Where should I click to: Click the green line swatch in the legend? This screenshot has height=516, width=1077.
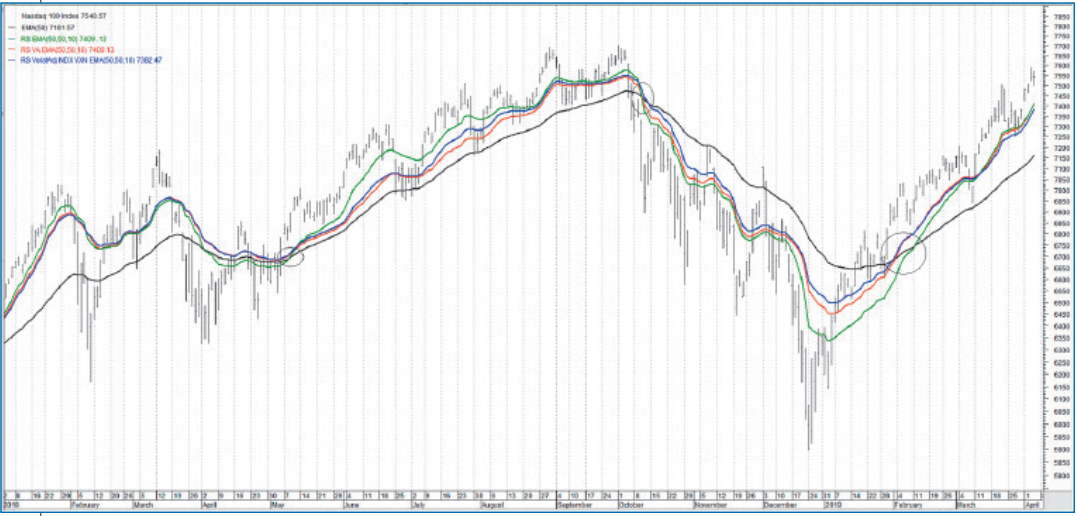click(x=11, y=38)
